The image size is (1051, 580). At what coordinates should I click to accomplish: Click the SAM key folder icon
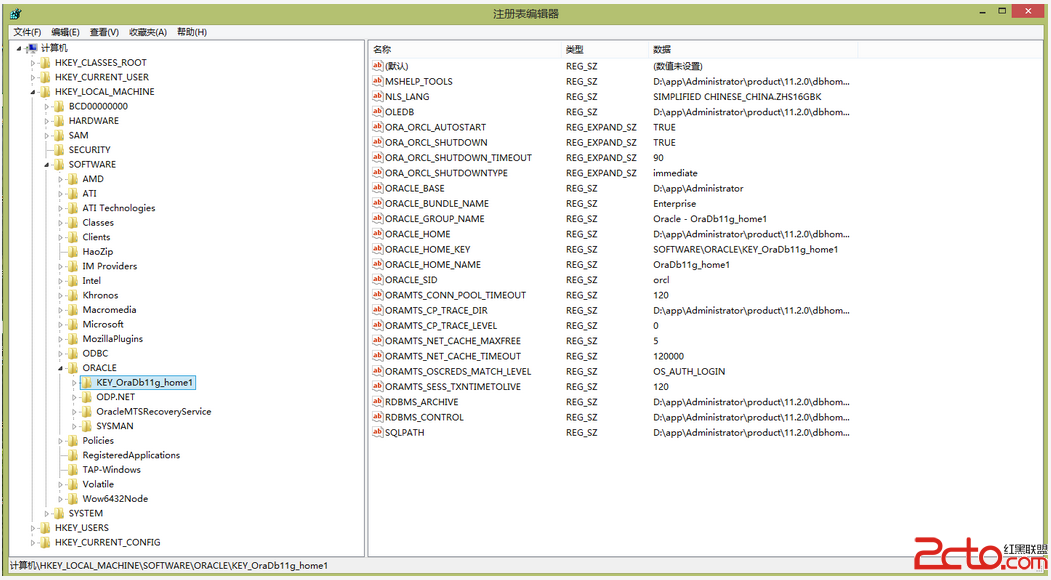[x=59, y=135]
